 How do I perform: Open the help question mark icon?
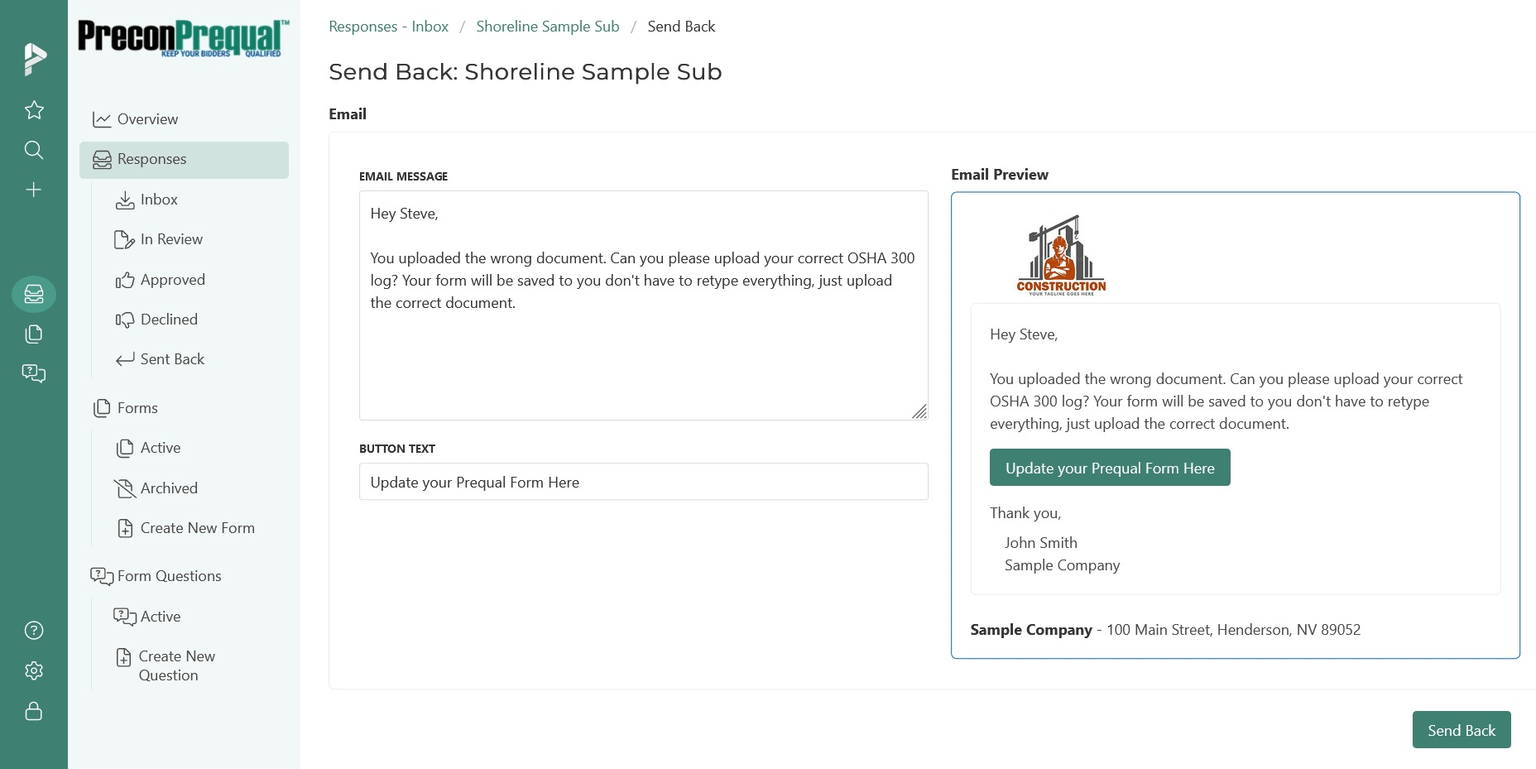point(34,630)
